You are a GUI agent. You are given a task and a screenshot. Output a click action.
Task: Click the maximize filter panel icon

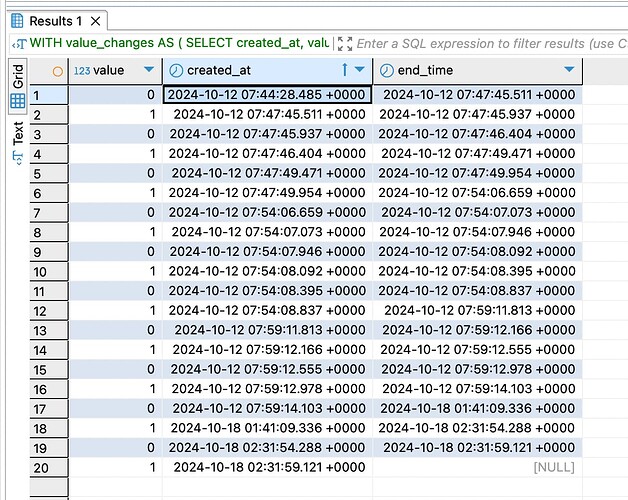tap(344, 43)
